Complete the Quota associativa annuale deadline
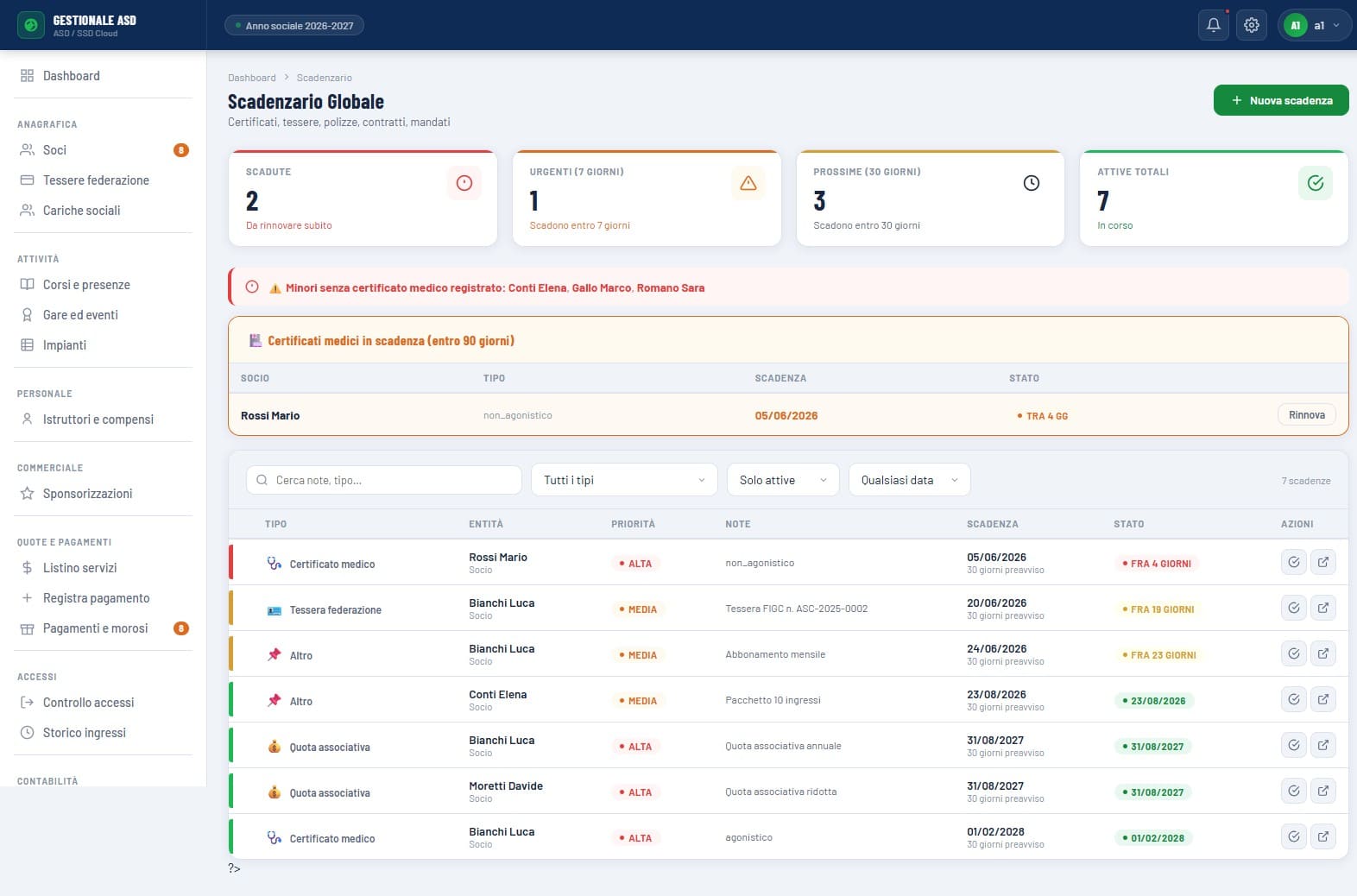Screen dimensions: 1357x896 [x=1294, y=745]
